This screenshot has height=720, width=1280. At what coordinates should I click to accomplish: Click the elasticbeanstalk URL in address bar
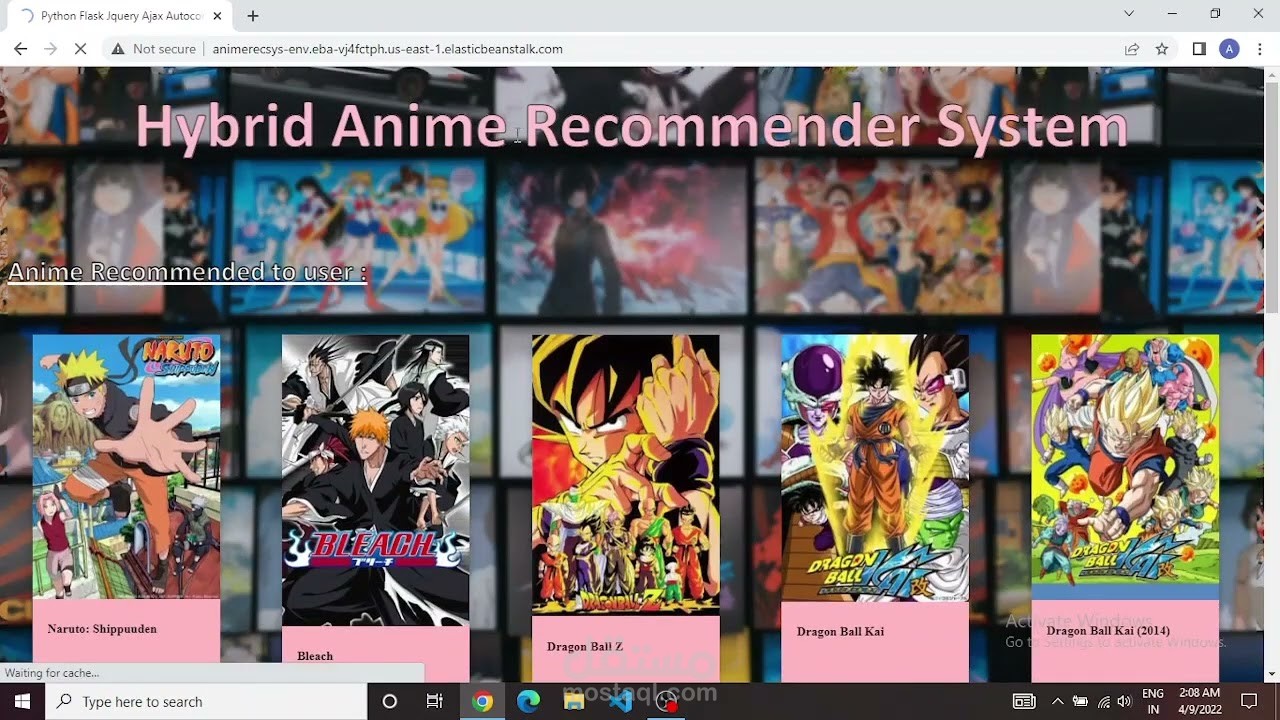click(x=388, y=49)
